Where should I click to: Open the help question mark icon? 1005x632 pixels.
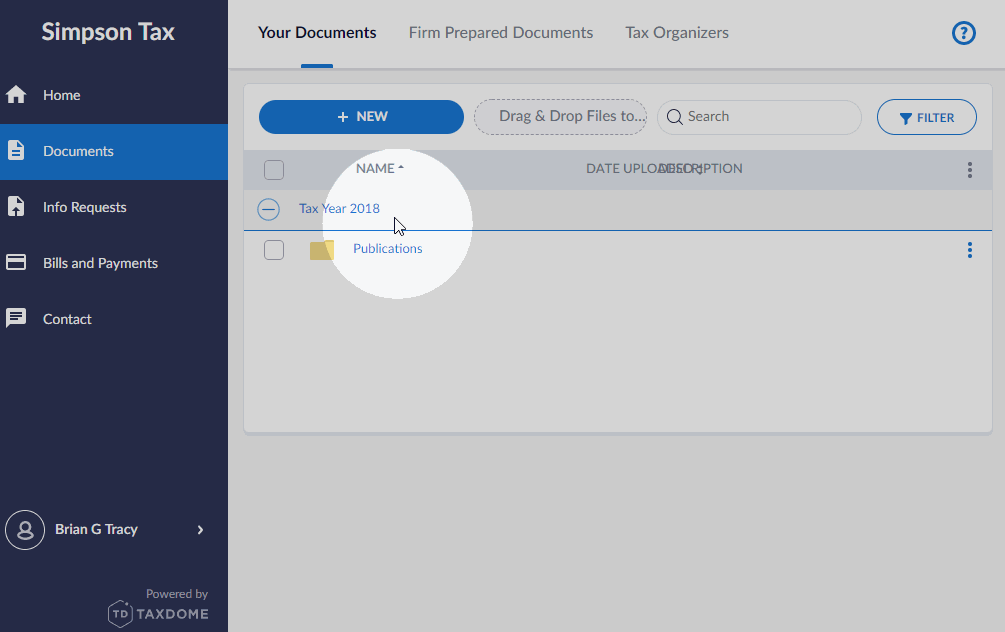point(963,33)
